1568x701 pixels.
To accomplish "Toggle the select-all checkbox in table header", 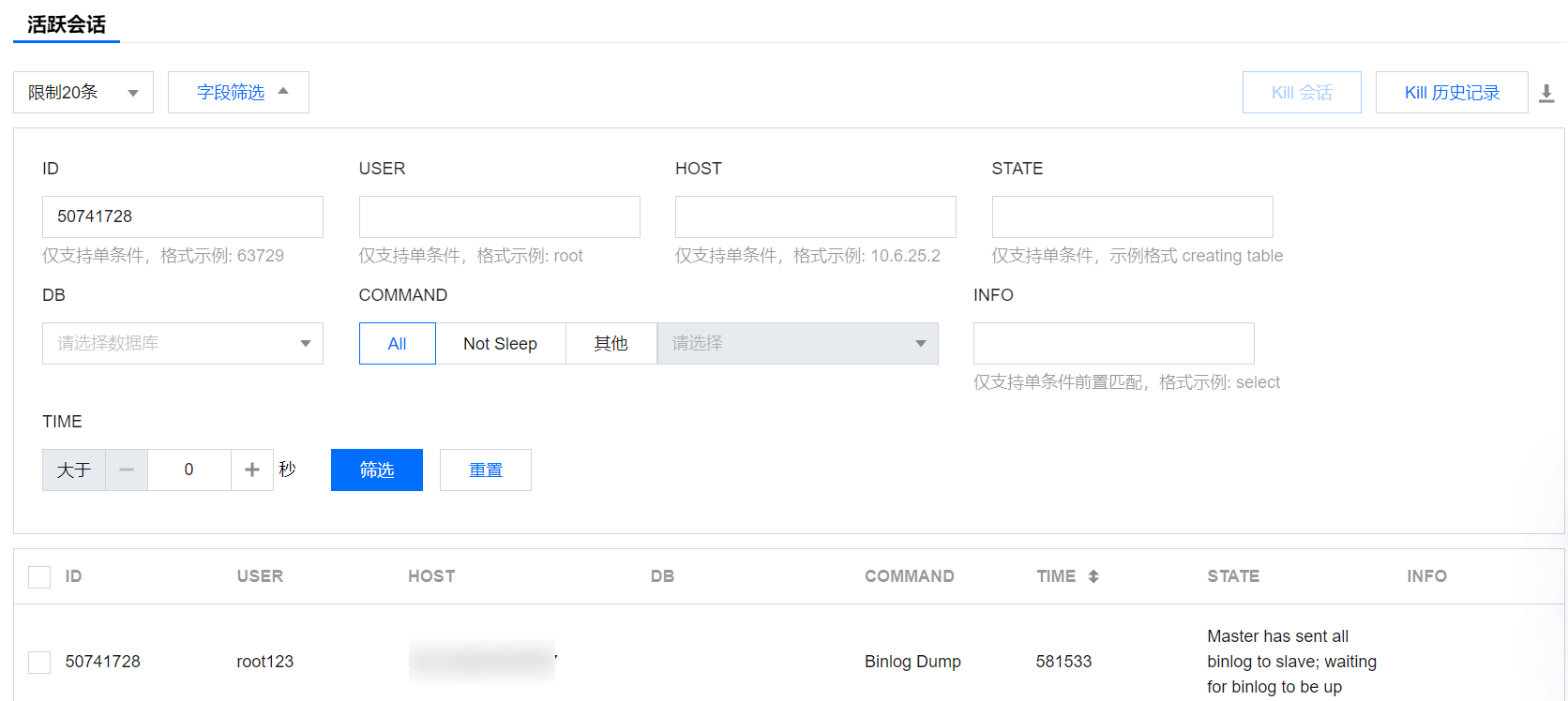I will click(39, 576).
